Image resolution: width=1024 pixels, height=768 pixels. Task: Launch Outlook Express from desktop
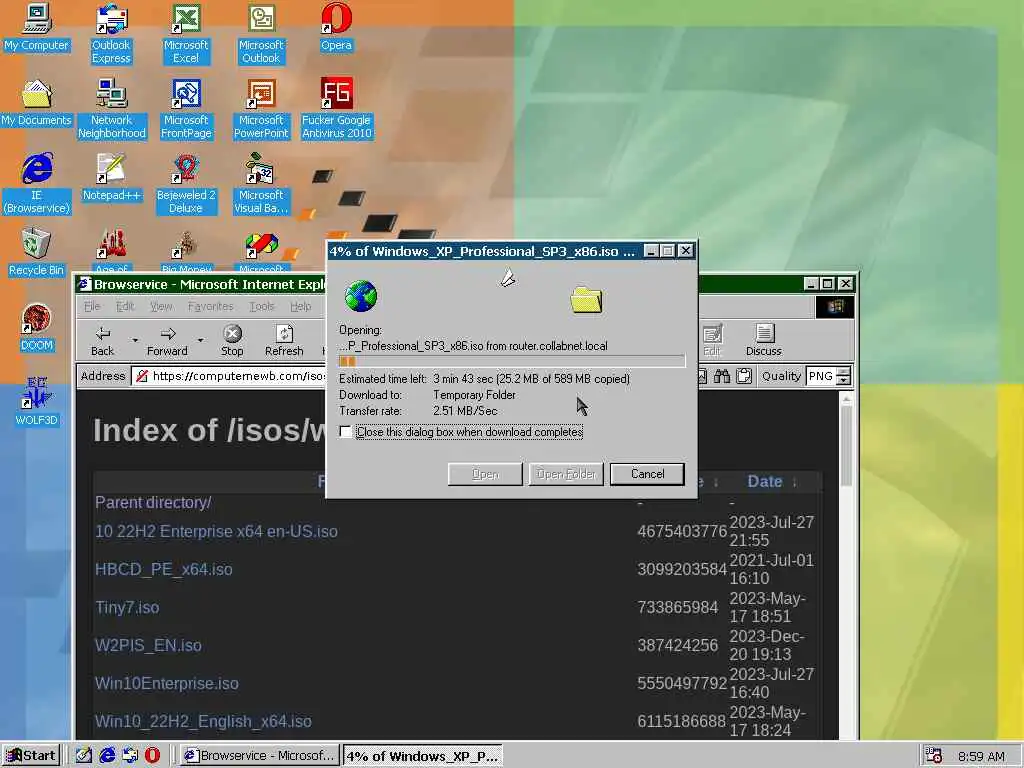(111, 34)
